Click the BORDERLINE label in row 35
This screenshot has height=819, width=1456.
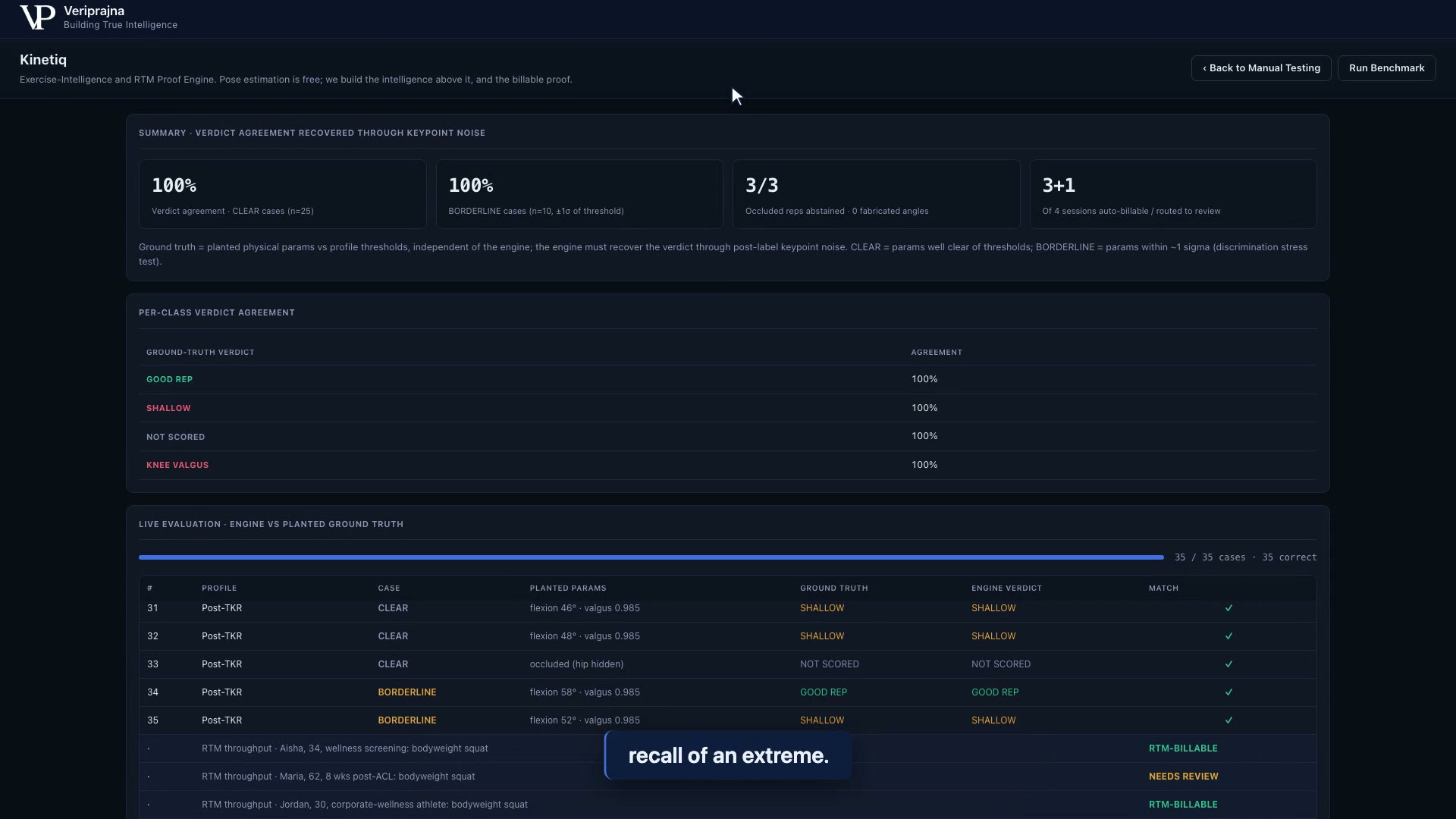tap(407, 720)
